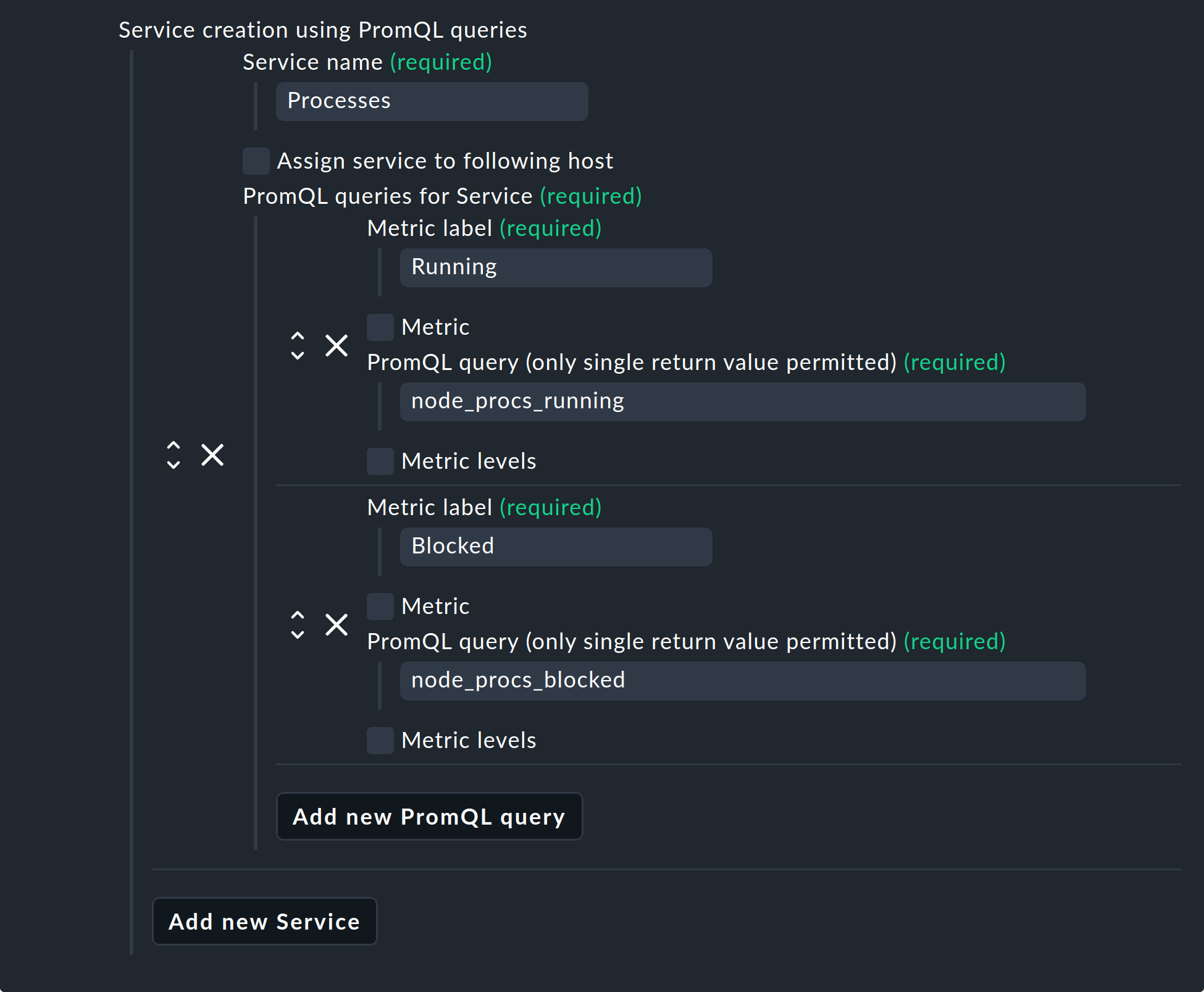This screenshot has height=992, width=1204.
Task: Enable the Assign service to following host checkbox
Action: (255, 161)
